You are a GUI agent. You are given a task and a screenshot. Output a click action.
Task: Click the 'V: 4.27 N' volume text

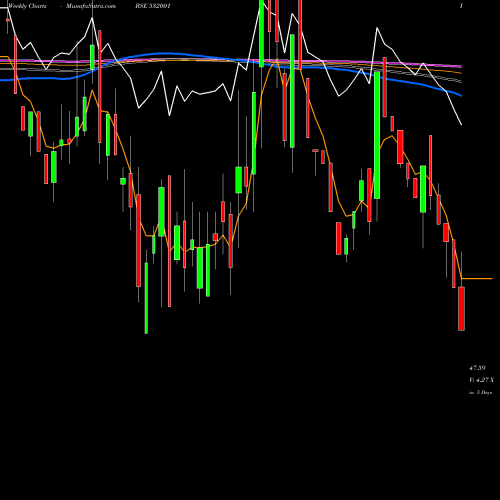coord(481,380)
